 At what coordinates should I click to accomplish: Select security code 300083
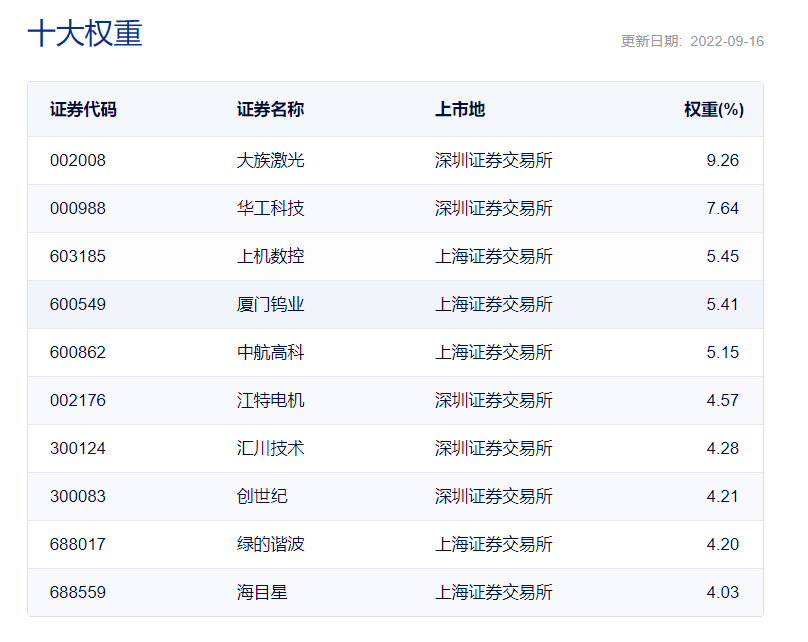tap(78, 496)
